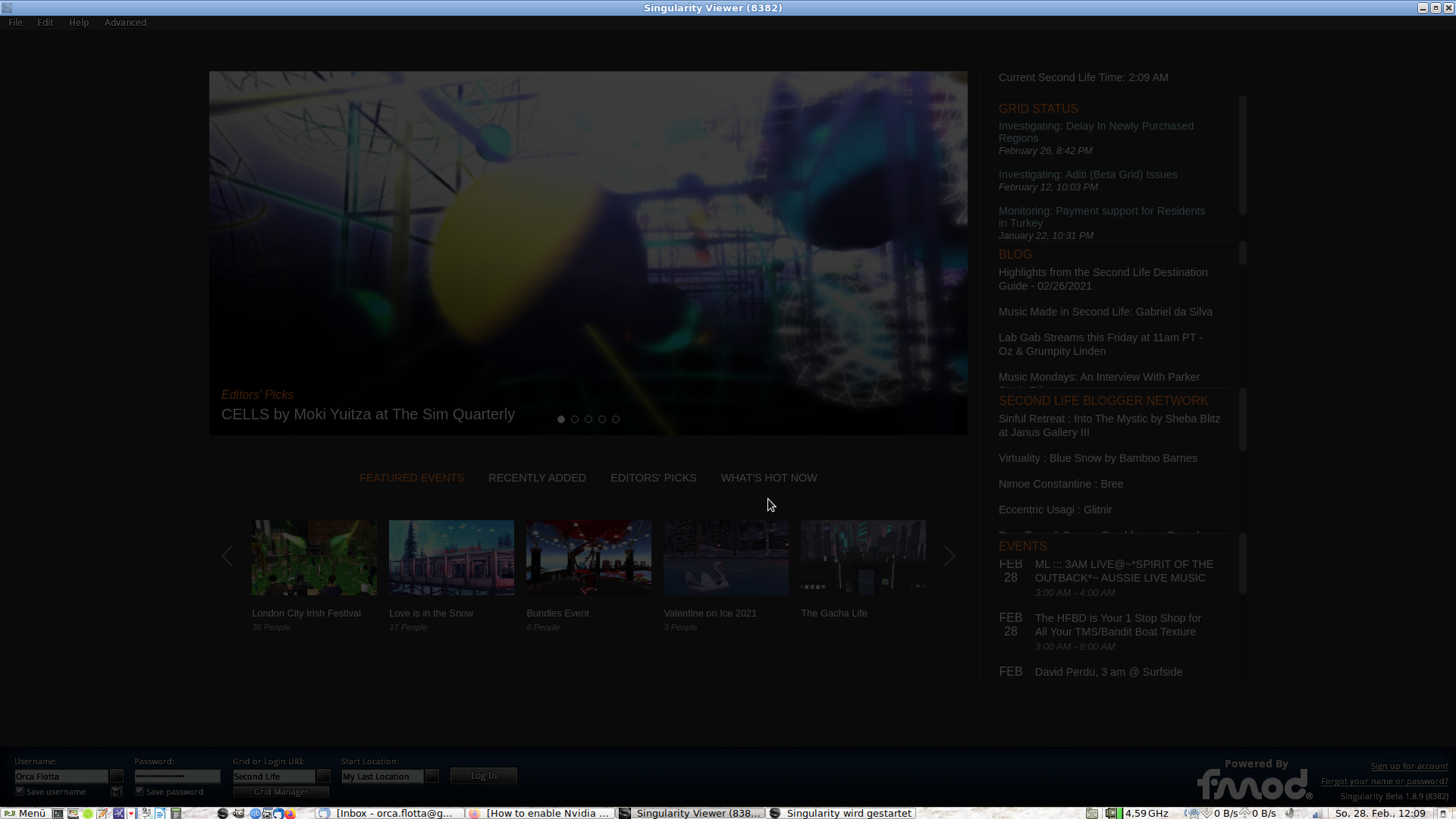Click the network monitor tray icon
The image size is (1456, 819).
[x=1192, y=813]
